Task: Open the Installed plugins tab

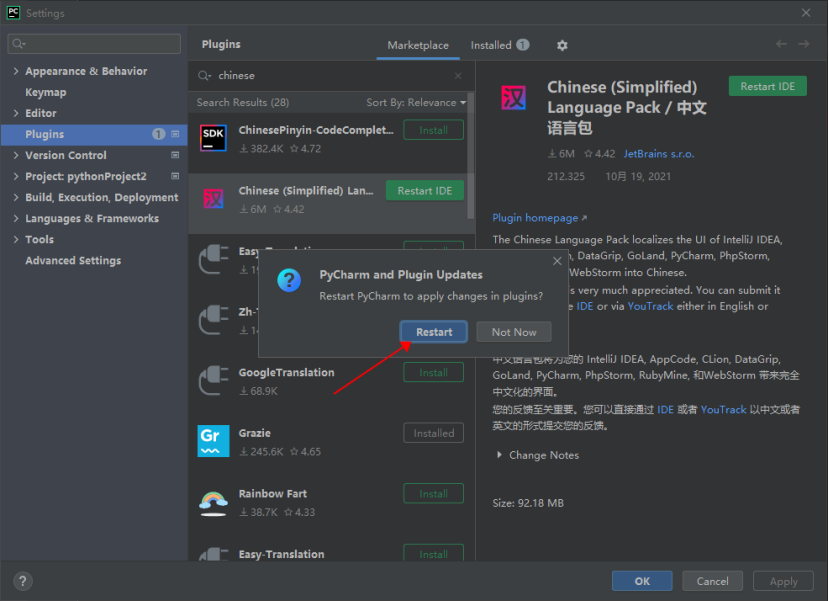Action: pos(500,45)
